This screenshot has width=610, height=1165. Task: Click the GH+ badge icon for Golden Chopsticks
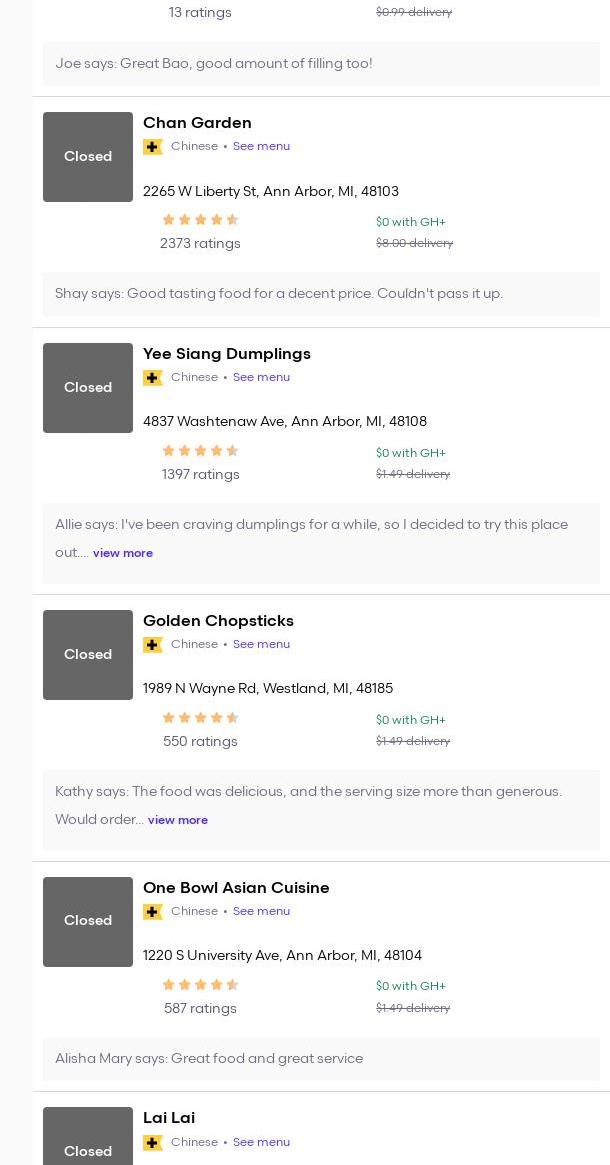coord(153,645)
